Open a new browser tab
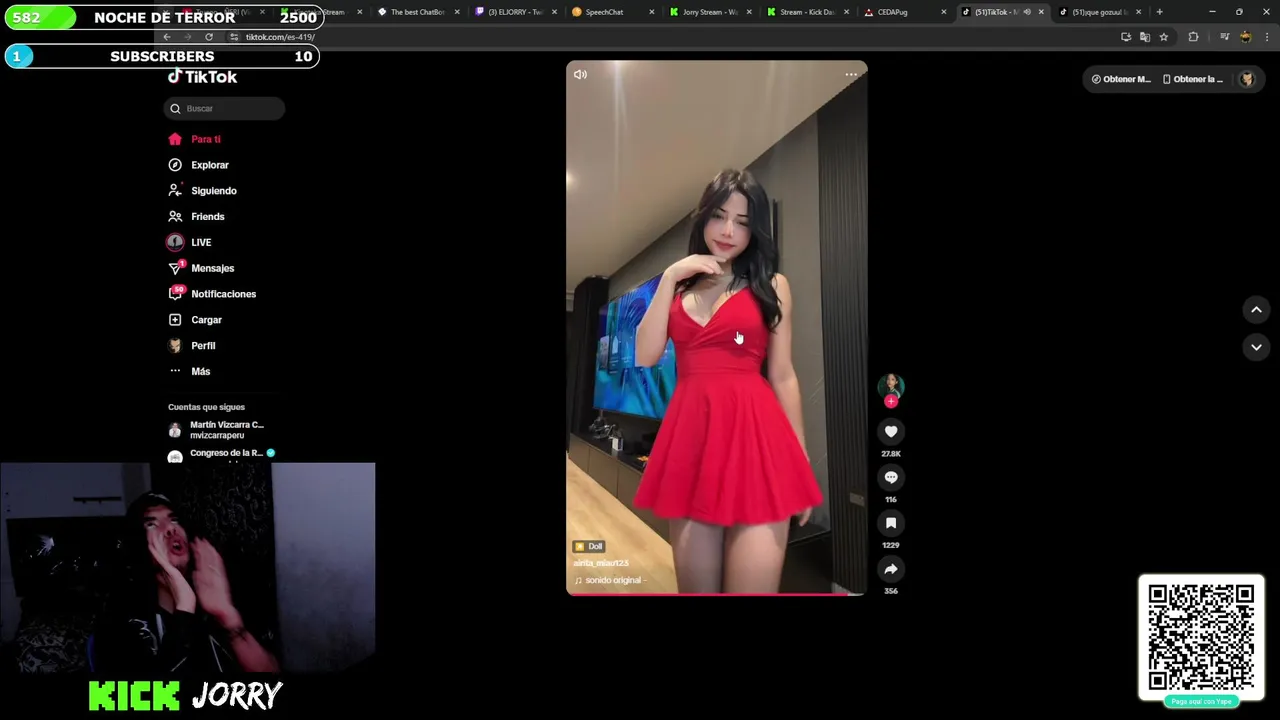1280x720 pixels. click(x=1159, y=12)
